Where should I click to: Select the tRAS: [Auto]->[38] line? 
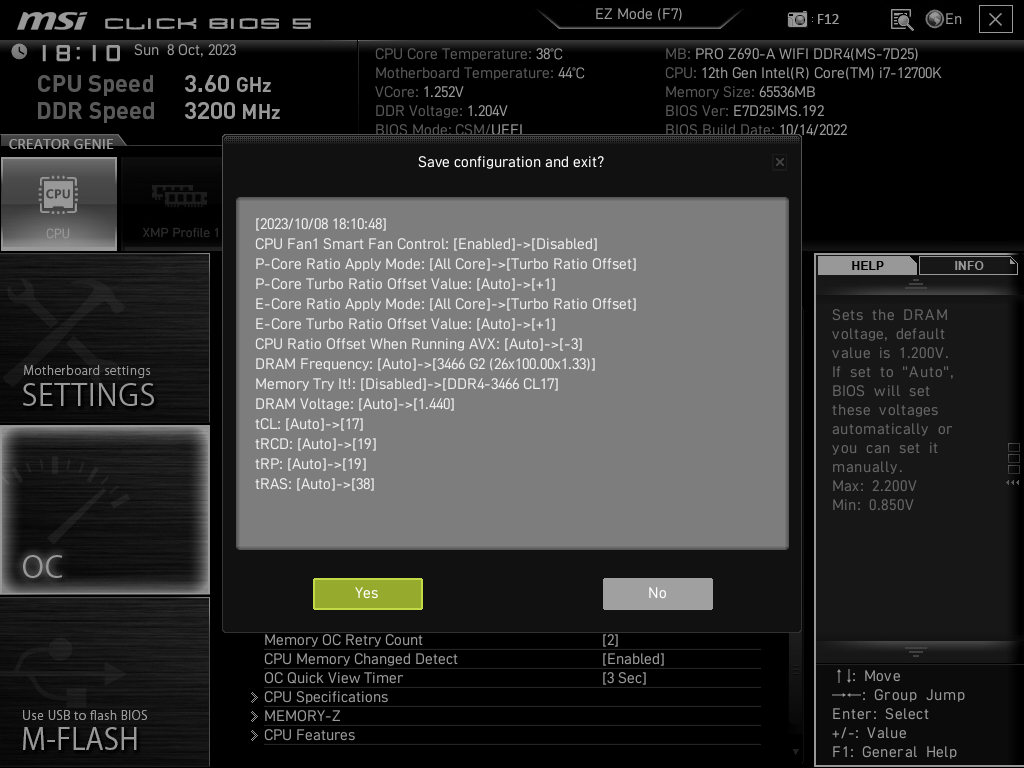click(x=314, y=484)
